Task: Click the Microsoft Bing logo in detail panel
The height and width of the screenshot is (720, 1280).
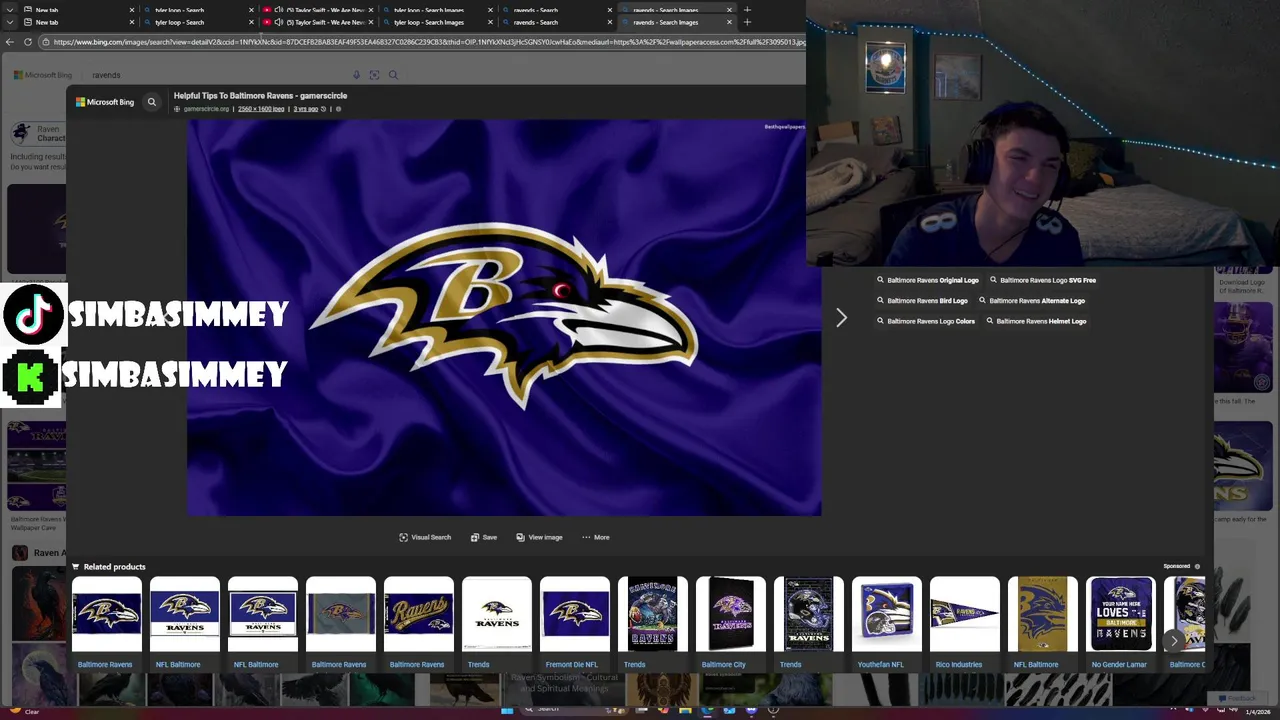Action: 105,102
